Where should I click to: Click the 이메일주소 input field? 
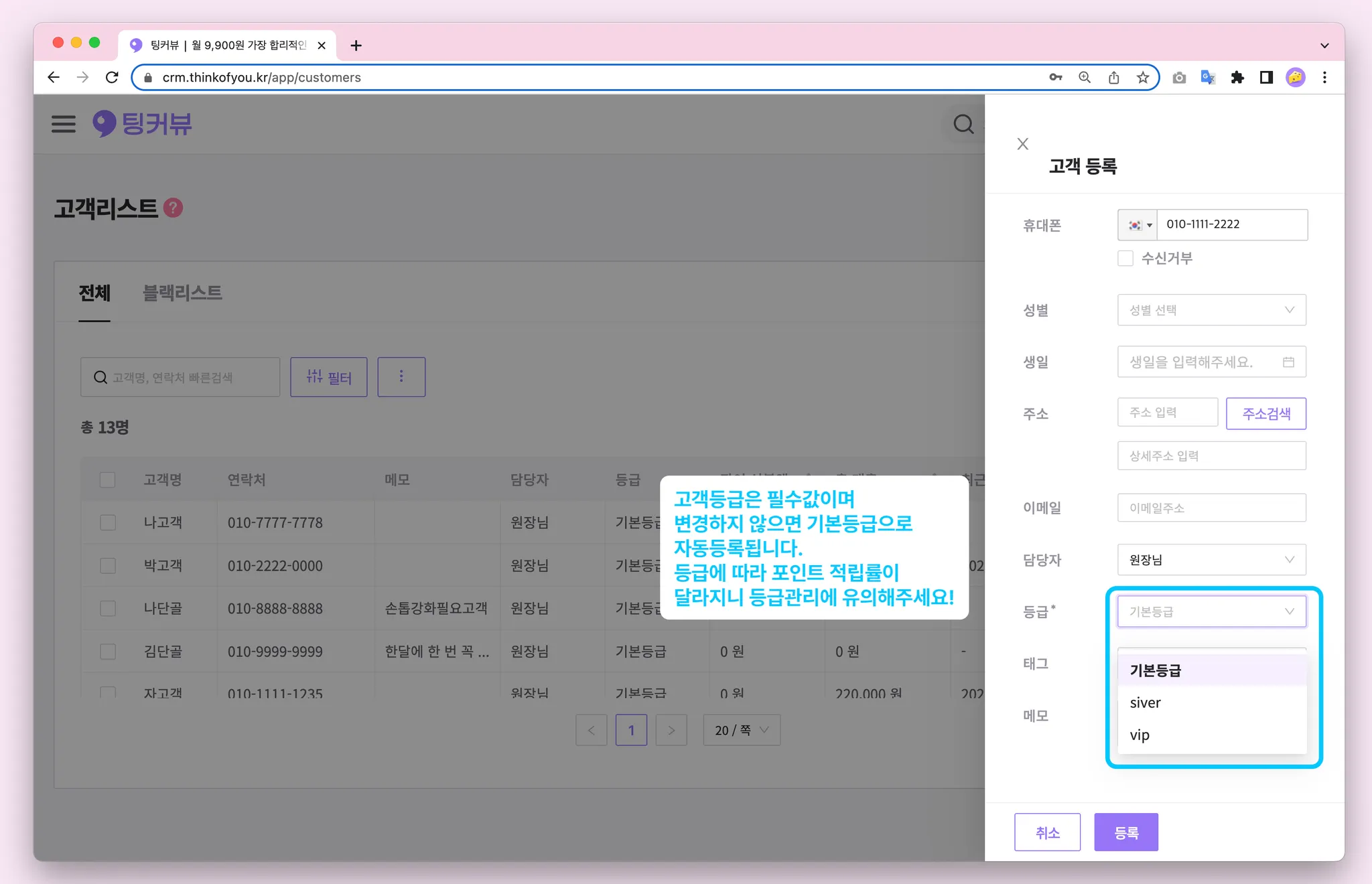point(1211,508)
